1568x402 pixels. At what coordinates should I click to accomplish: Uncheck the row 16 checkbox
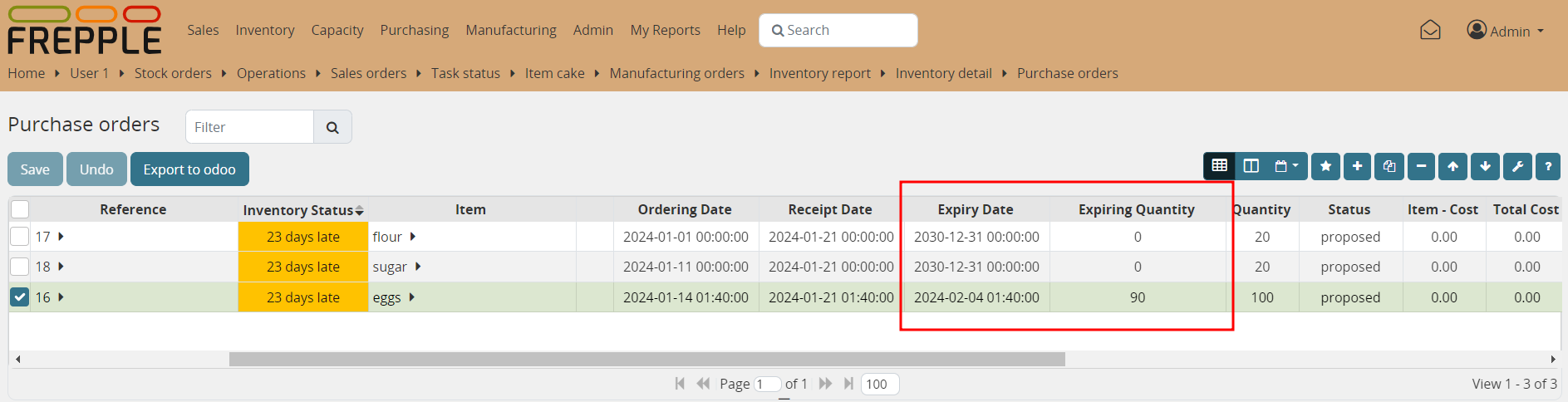tap(20, 297)
